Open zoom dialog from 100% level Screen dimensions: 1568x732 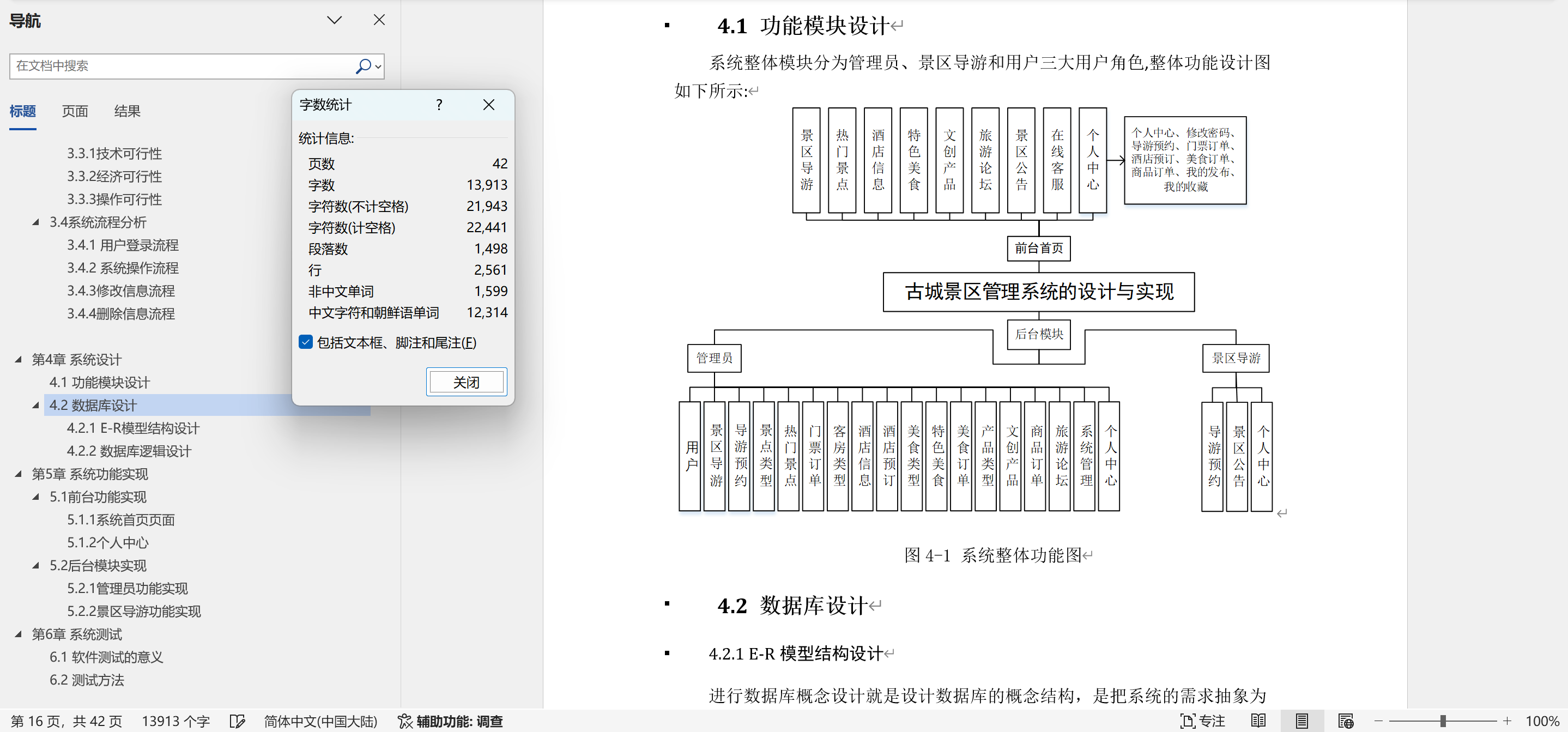pyautogui.click(x=1542, y=721)
